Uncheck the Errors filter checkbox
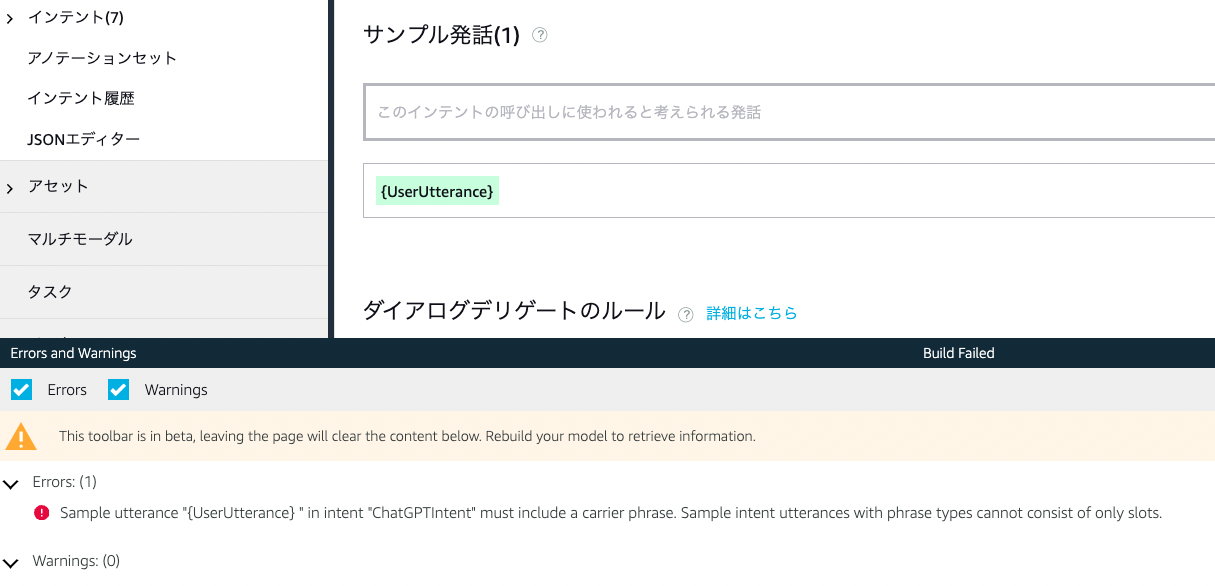 (21, 390)
